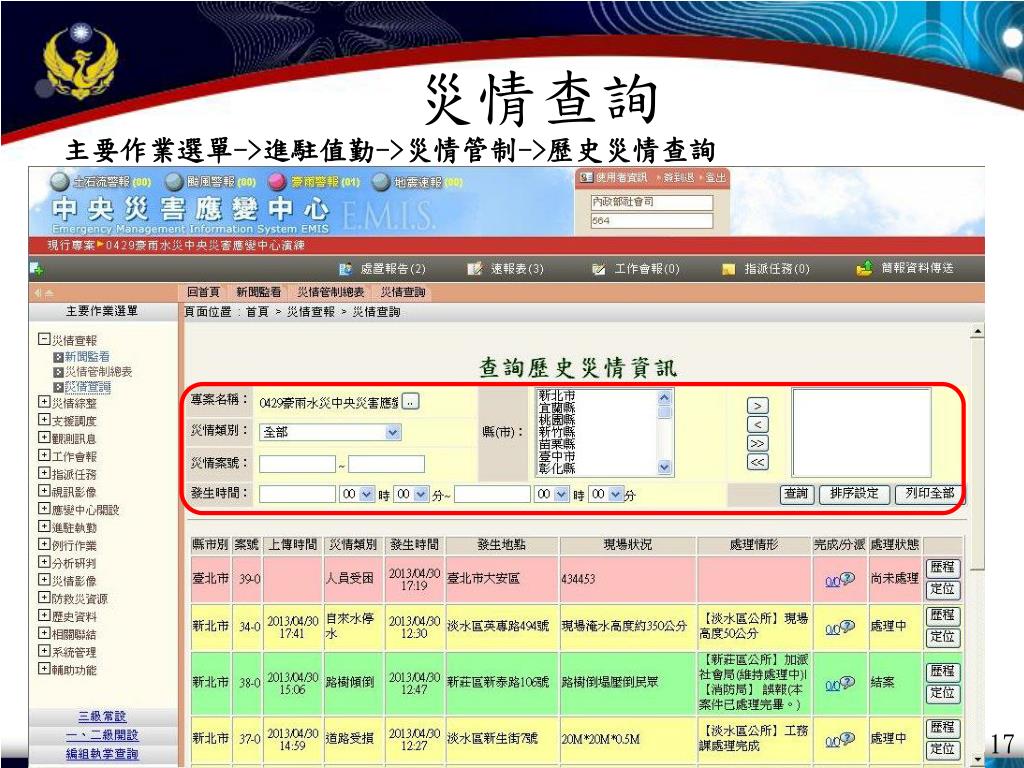1024x768 pixels.
Task: Click 定位 button for case 37-0
Action: (x=942, y=749)
